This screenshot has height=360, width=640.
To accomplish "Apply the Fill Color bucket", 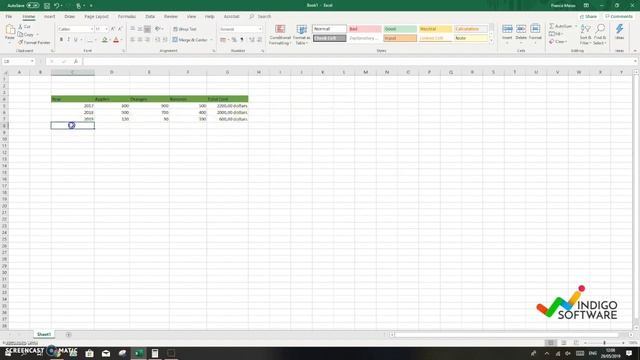I will 104,40.
